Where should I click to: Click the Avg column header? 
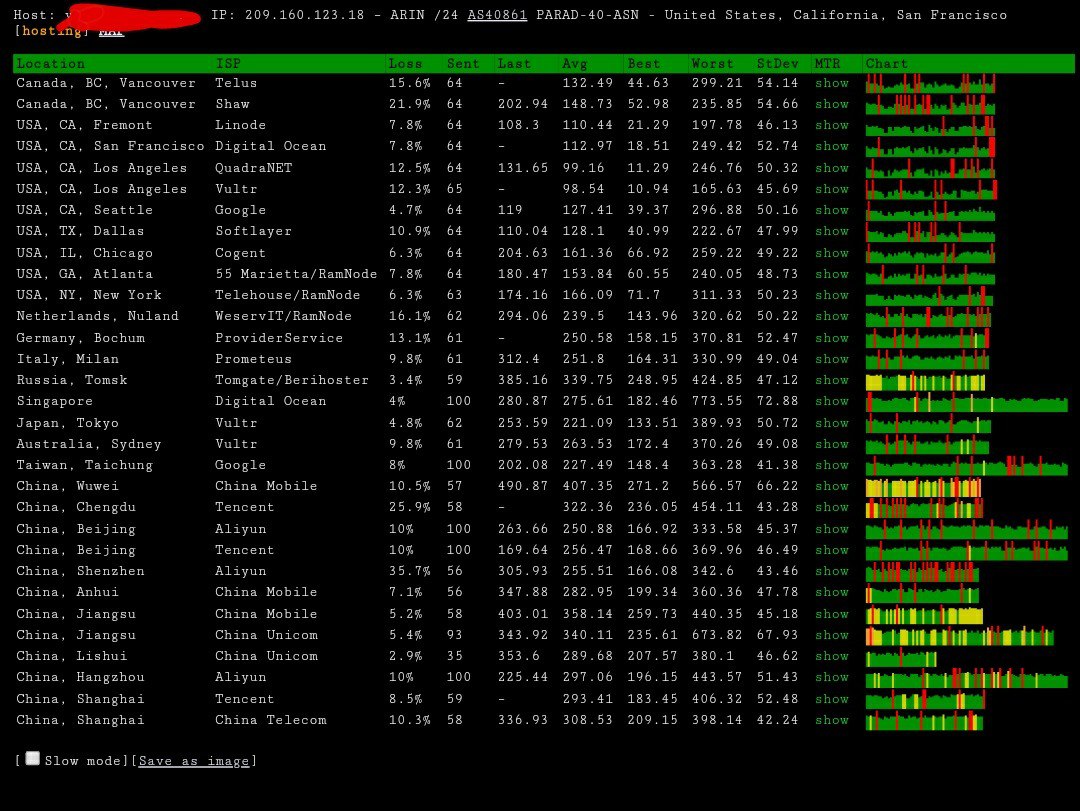click(575, 63)
